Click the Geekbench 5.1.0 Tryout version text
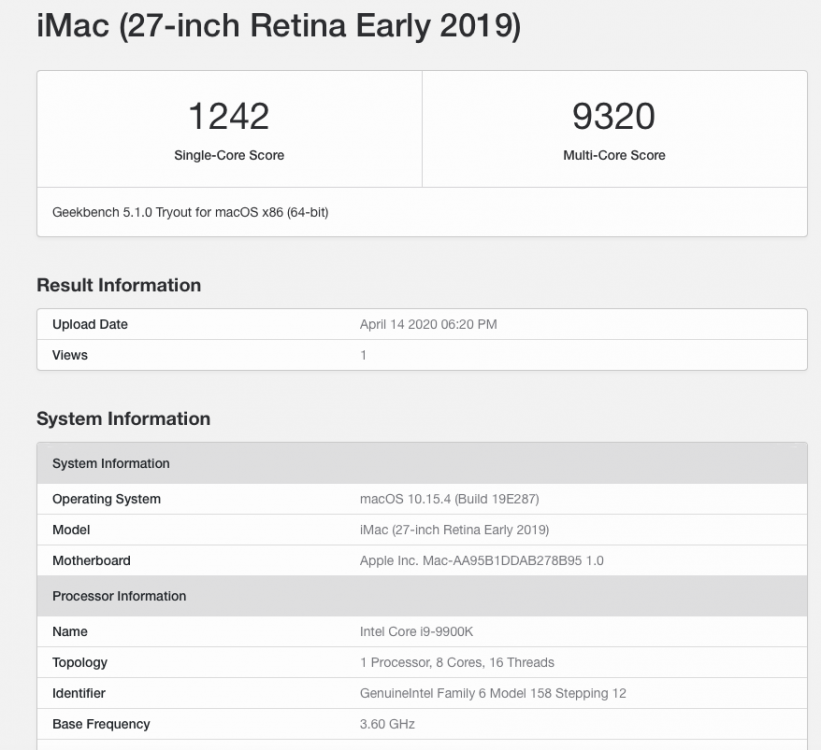821x750 pixels. point(190,212)
